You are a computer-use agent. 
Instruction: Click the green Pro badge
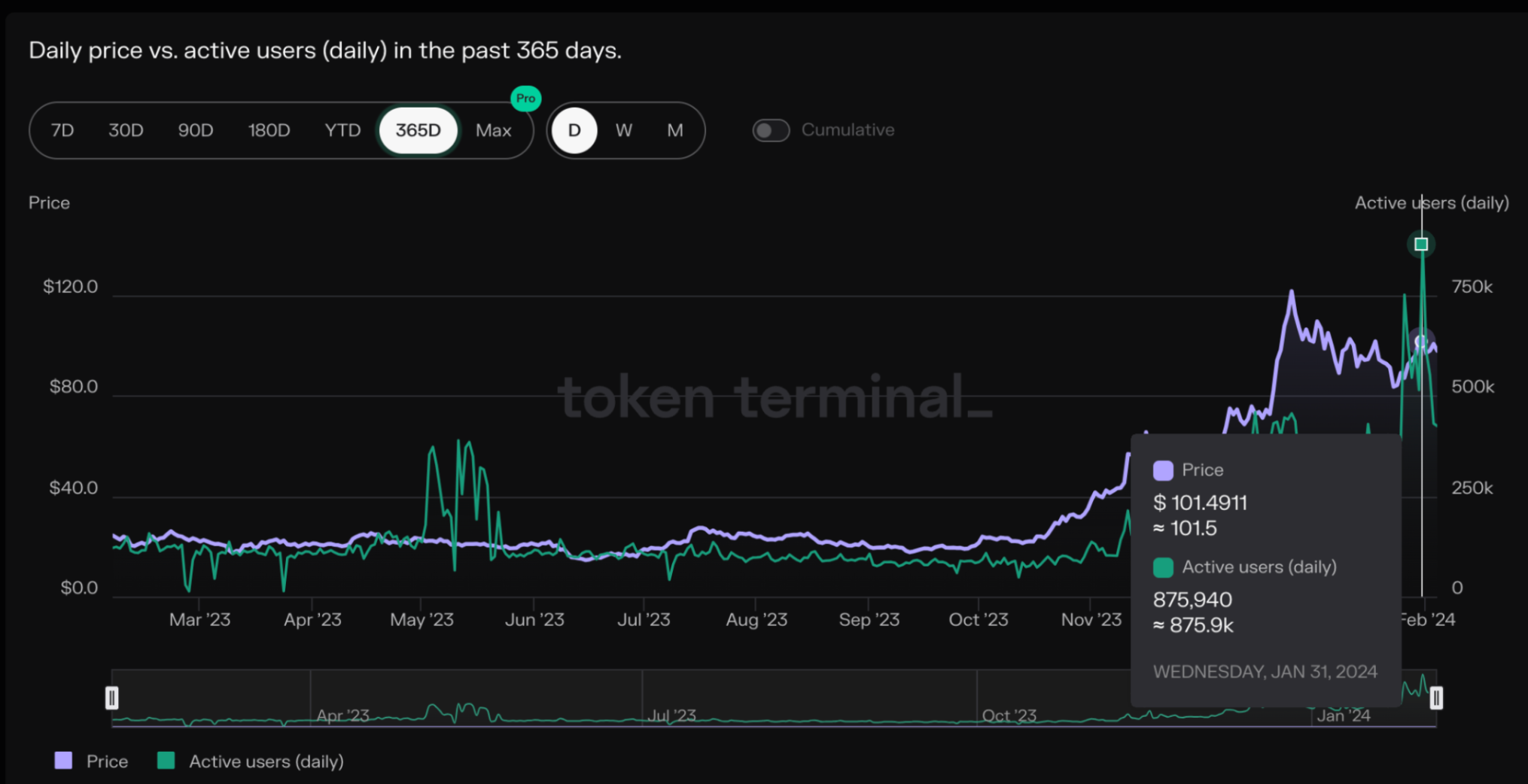tap(525, 99)
